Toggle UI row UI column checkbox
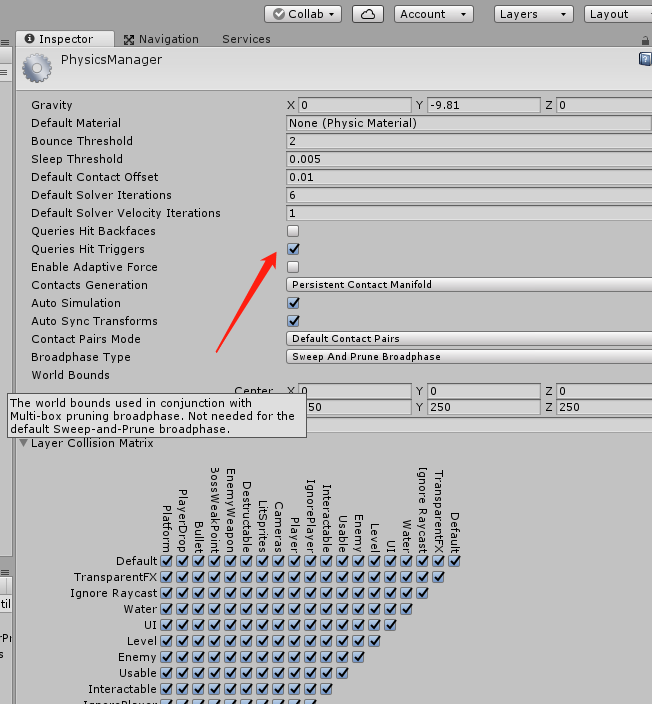652x704 pixels. (x=390, y=625)
